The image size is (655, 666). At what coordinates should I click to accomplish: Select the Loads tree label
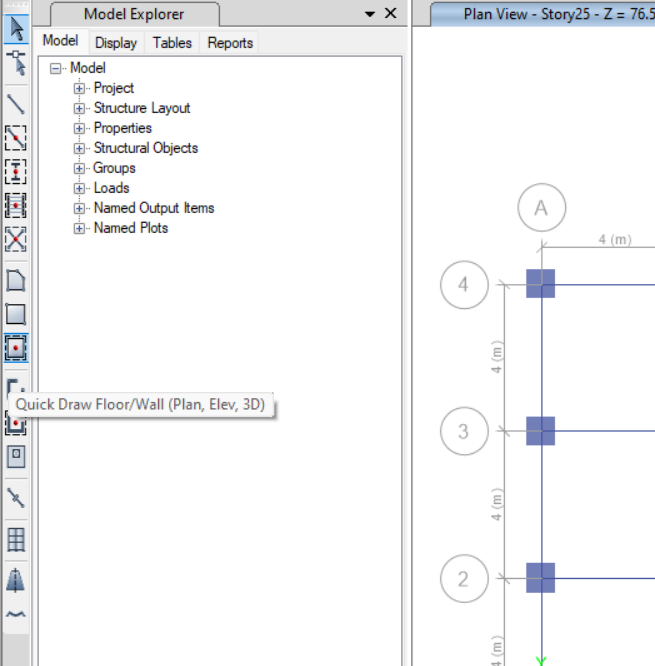pos(111,188)
